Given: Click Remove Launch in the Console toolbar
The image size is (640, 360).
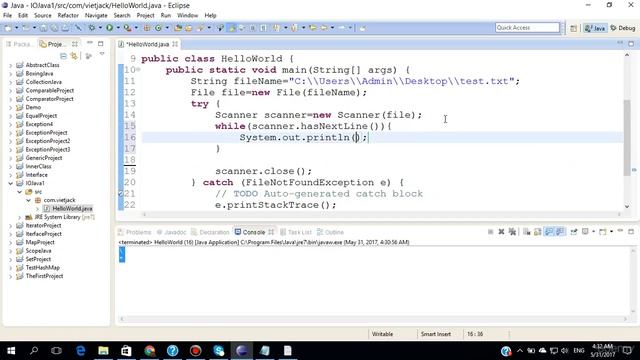Looking at the screenshot, I should (501, 232).
